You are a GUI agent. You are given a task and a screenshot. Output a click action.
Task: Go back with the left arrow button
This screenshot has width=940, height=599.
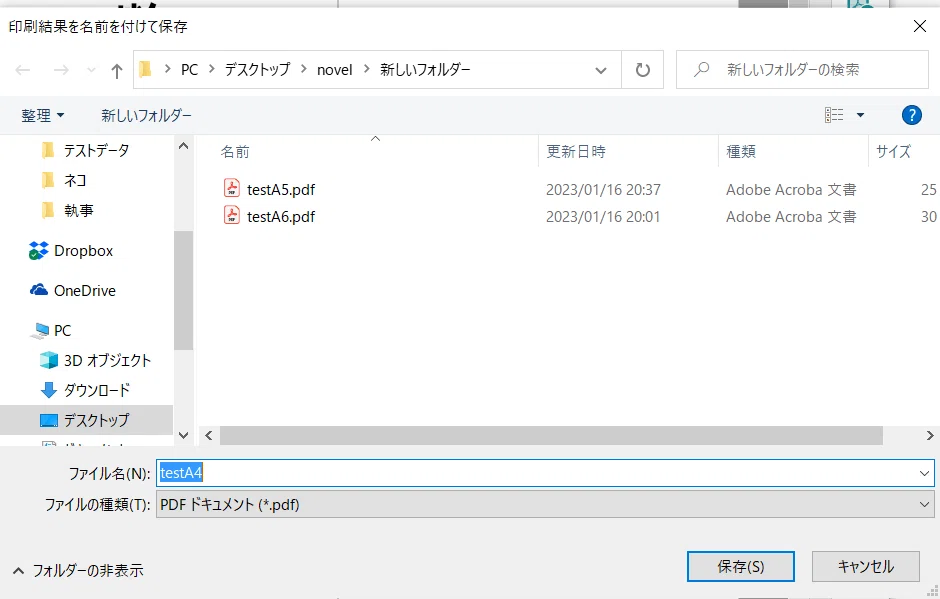[x=23, y=70]
